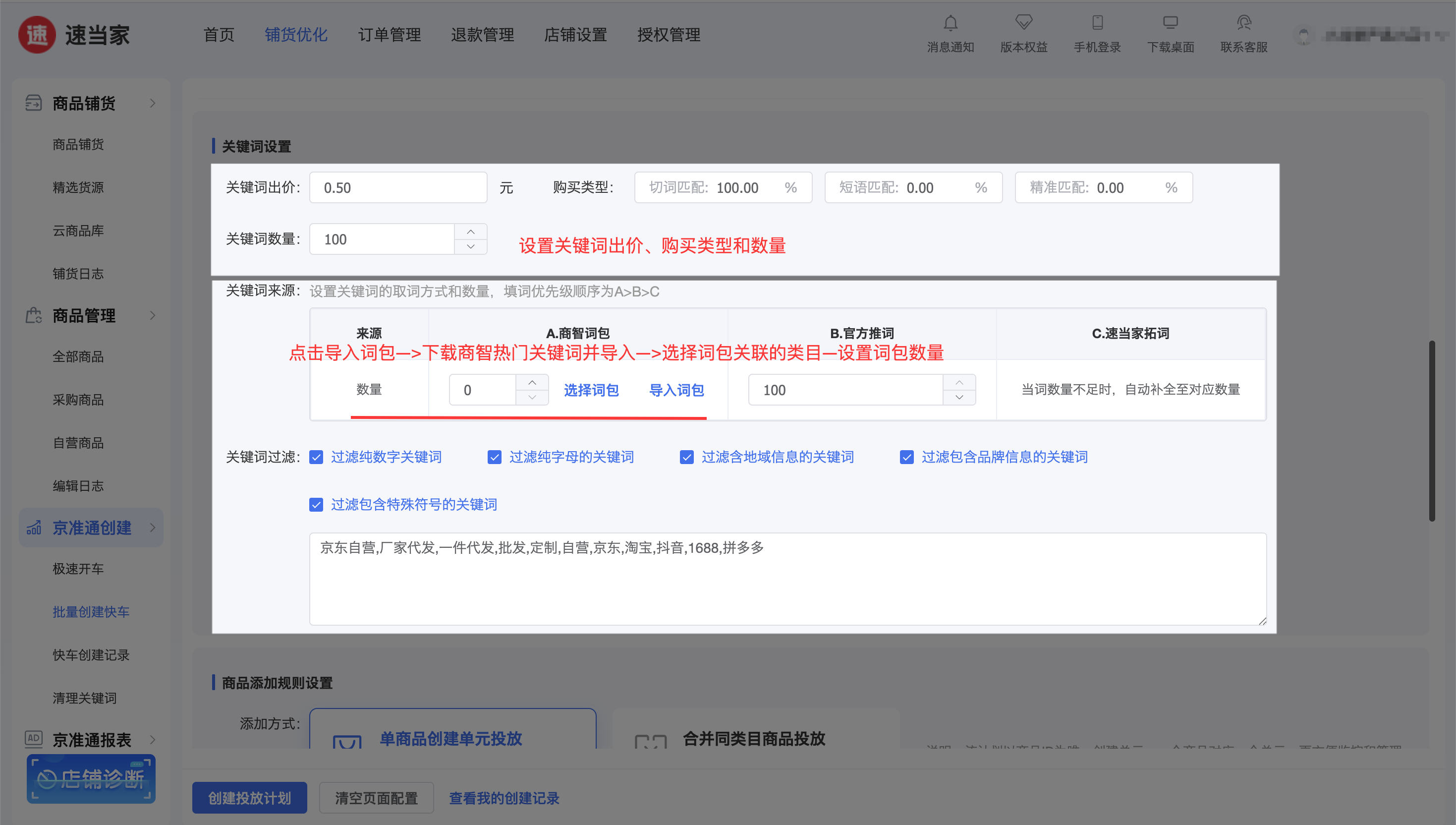Expand the 商品管理 sidebar chevron
The height and width of the screenshot is (825, 1456).
152,315
